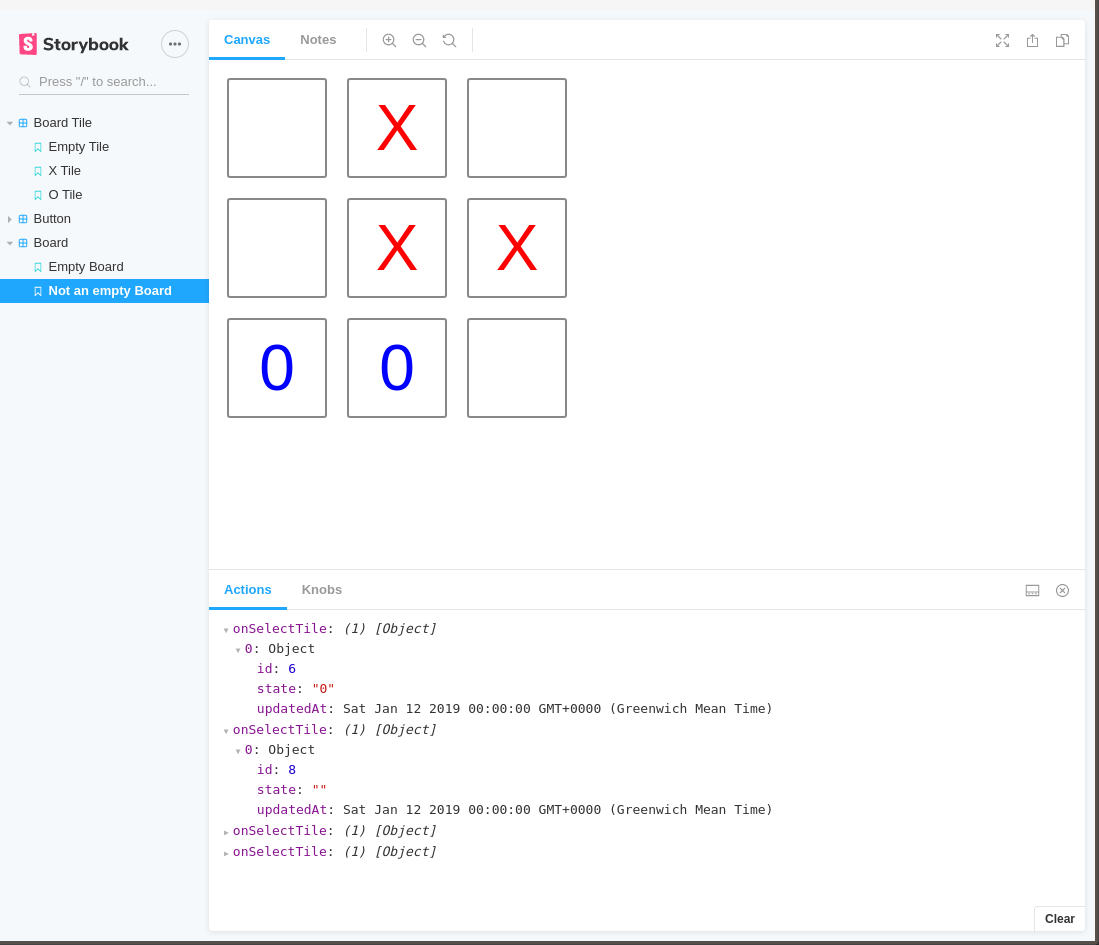Expand the Button component
1099x945 pixels.
pyautogui.click(x=10, y=218)
